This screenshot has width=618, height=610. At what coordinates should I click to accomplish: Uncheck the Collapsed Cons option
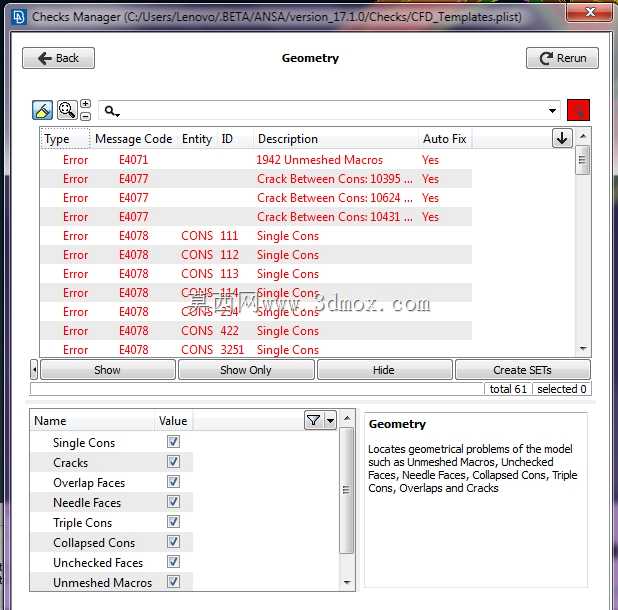coord(173,541)
